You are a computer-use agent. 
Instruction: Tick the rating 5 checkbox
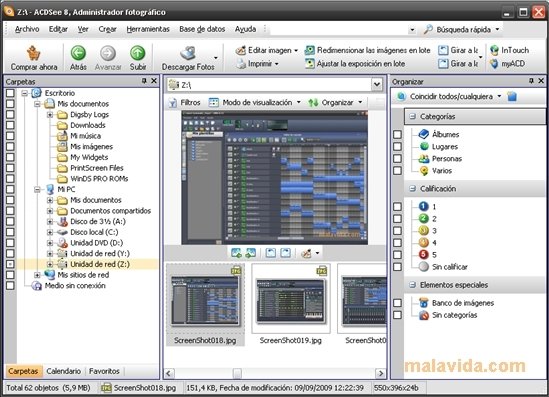[397, 255]
